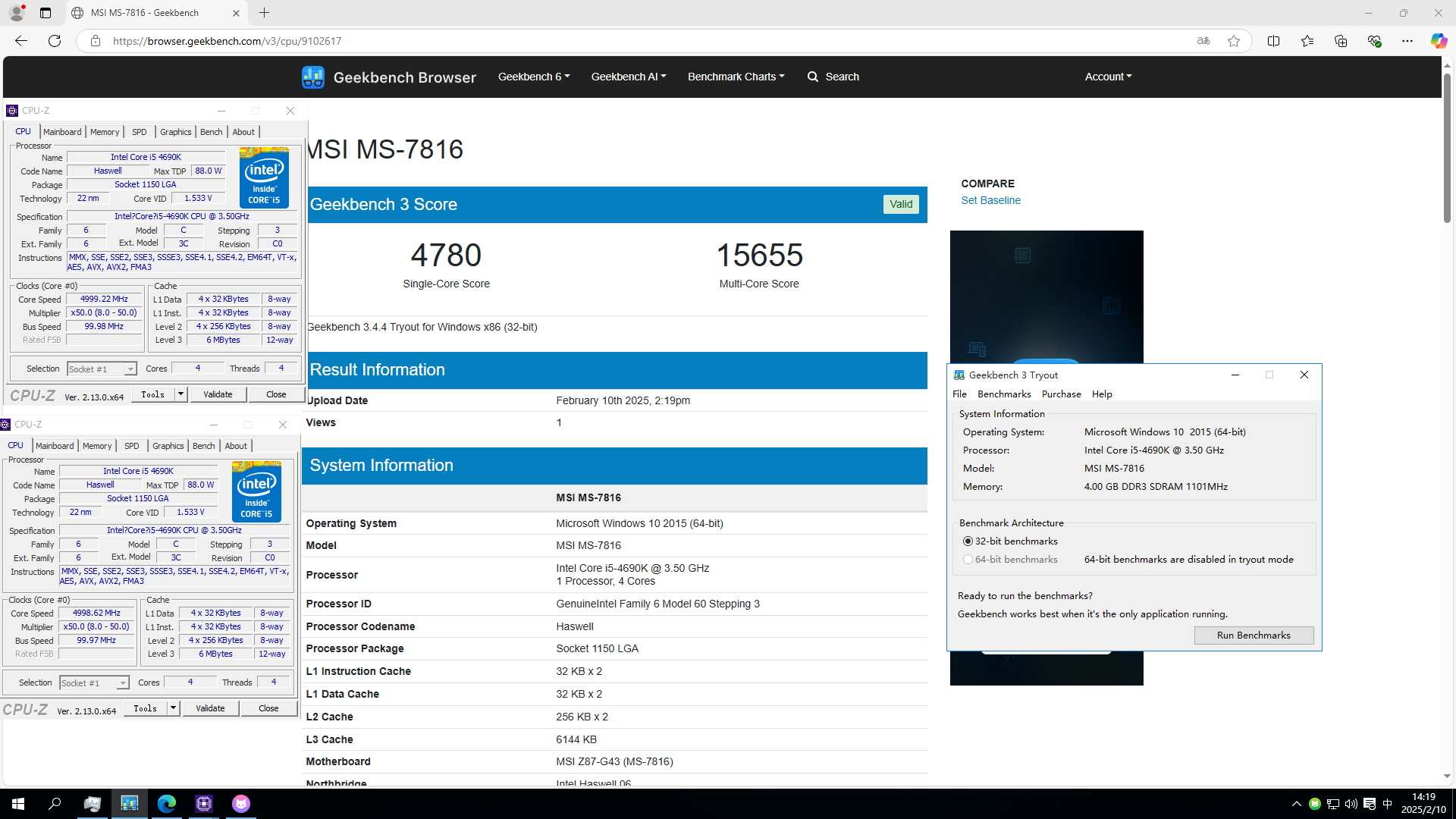Click the page vertical scrollbar thumb
Viewport: 1456px width, 819px height.
[1447, 148]
